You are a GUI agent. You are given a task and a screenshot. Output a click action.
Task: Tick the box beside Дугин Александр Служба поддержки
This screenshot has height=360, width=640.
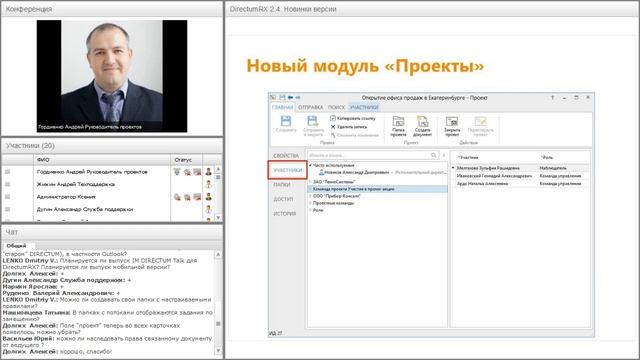click(x=7, y=209)
